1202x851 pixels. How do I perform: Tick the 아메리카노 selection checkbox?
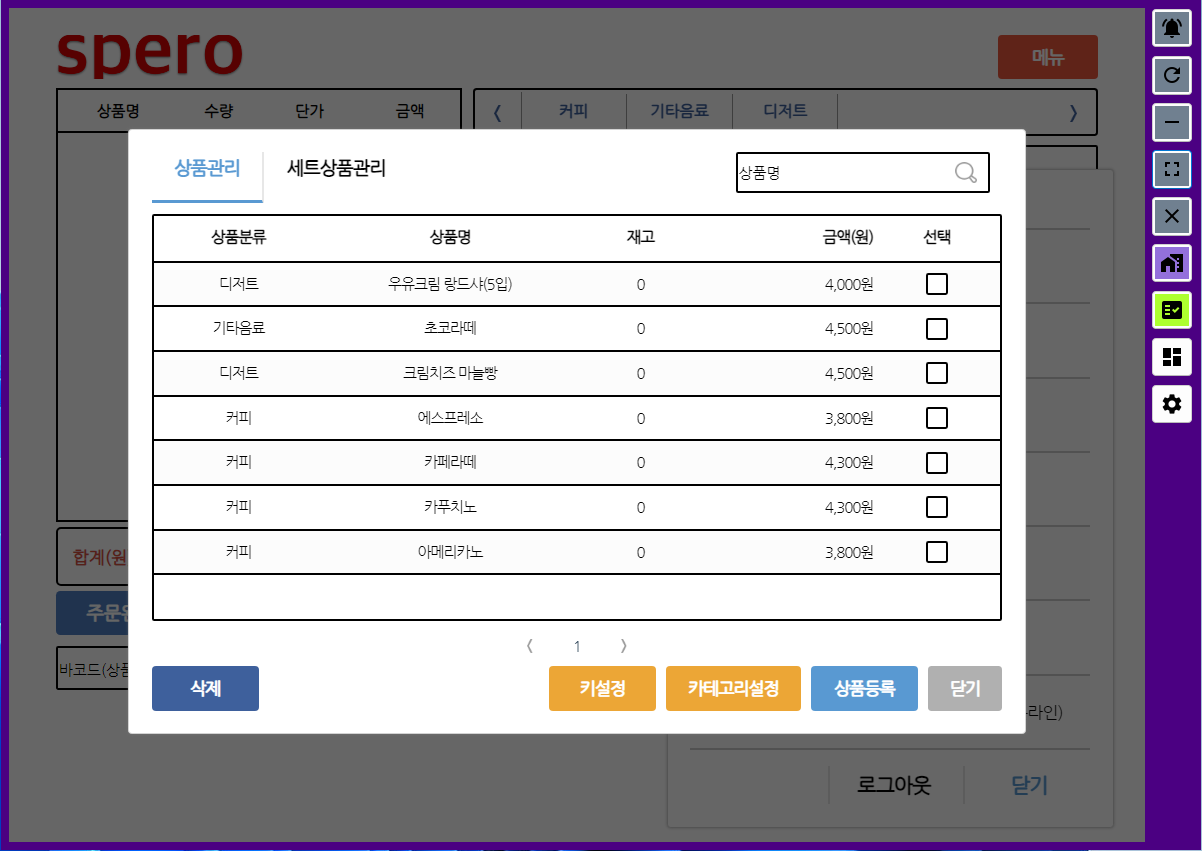point(937,552)
